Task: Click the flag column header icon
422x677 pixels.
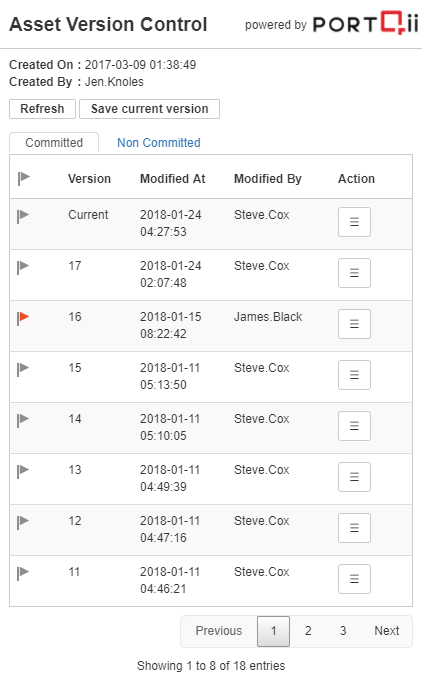Action: tap(24, 178)
